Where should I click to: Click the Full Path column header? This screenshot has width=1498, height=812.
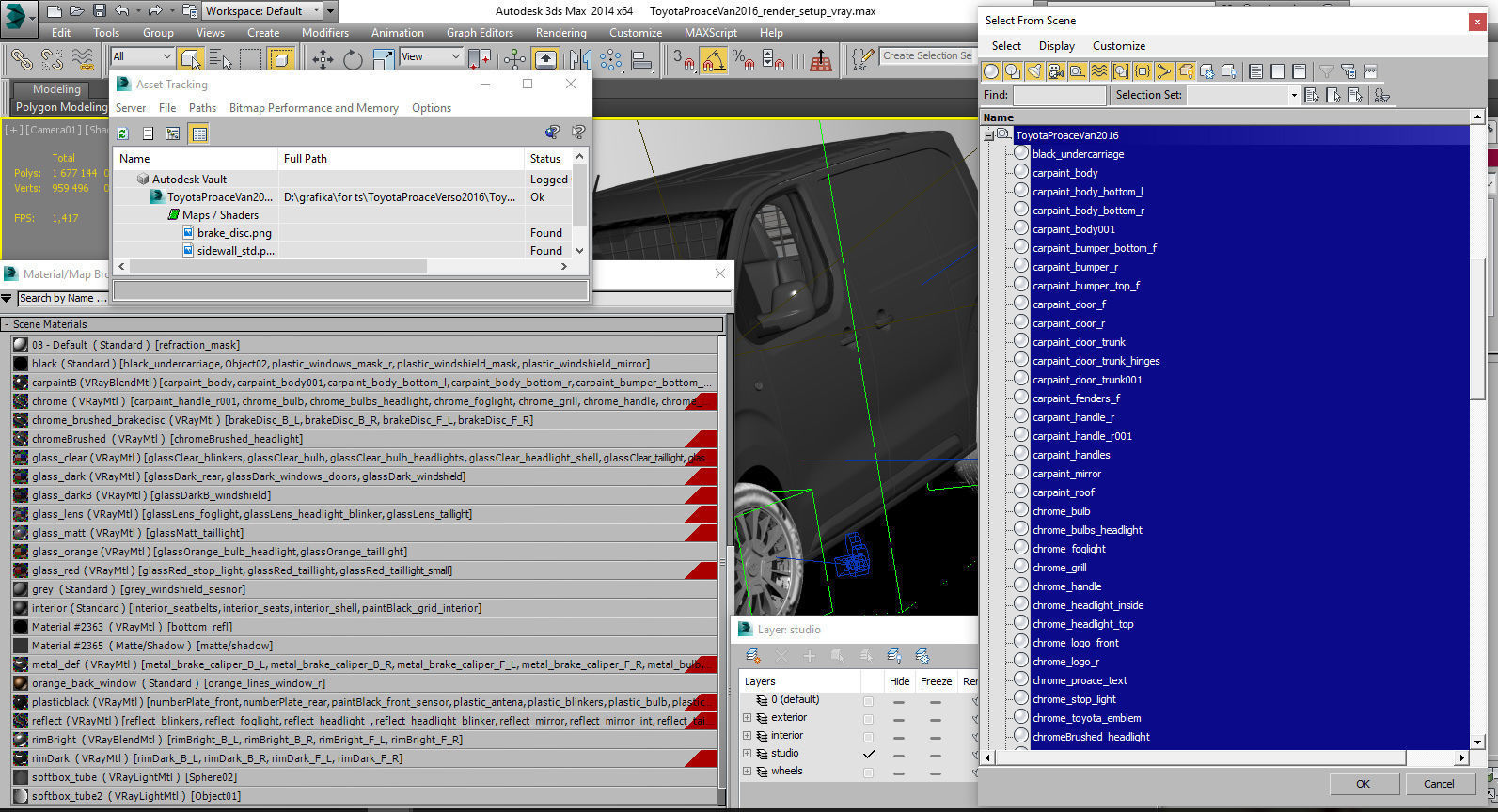(x=401, y=159)
